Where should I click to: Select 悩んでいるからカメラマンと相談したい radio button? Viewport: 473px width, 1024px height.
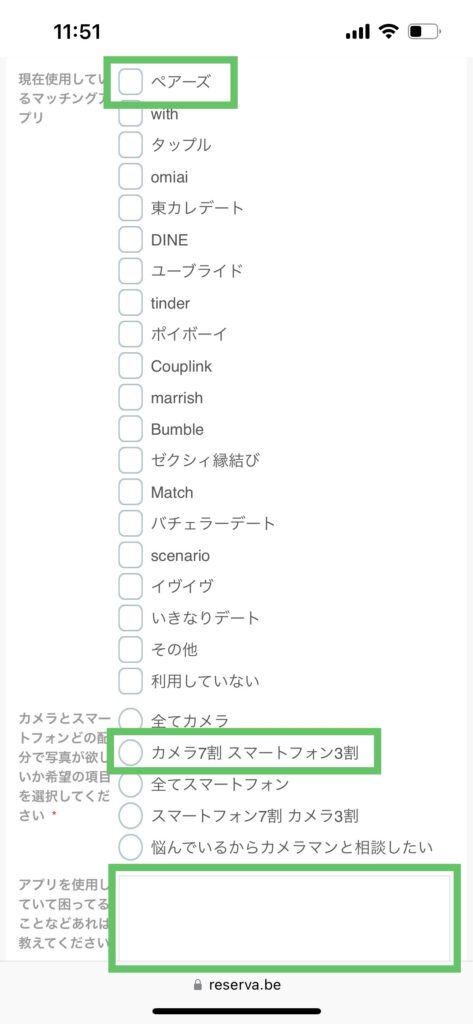tap(131, 848)
